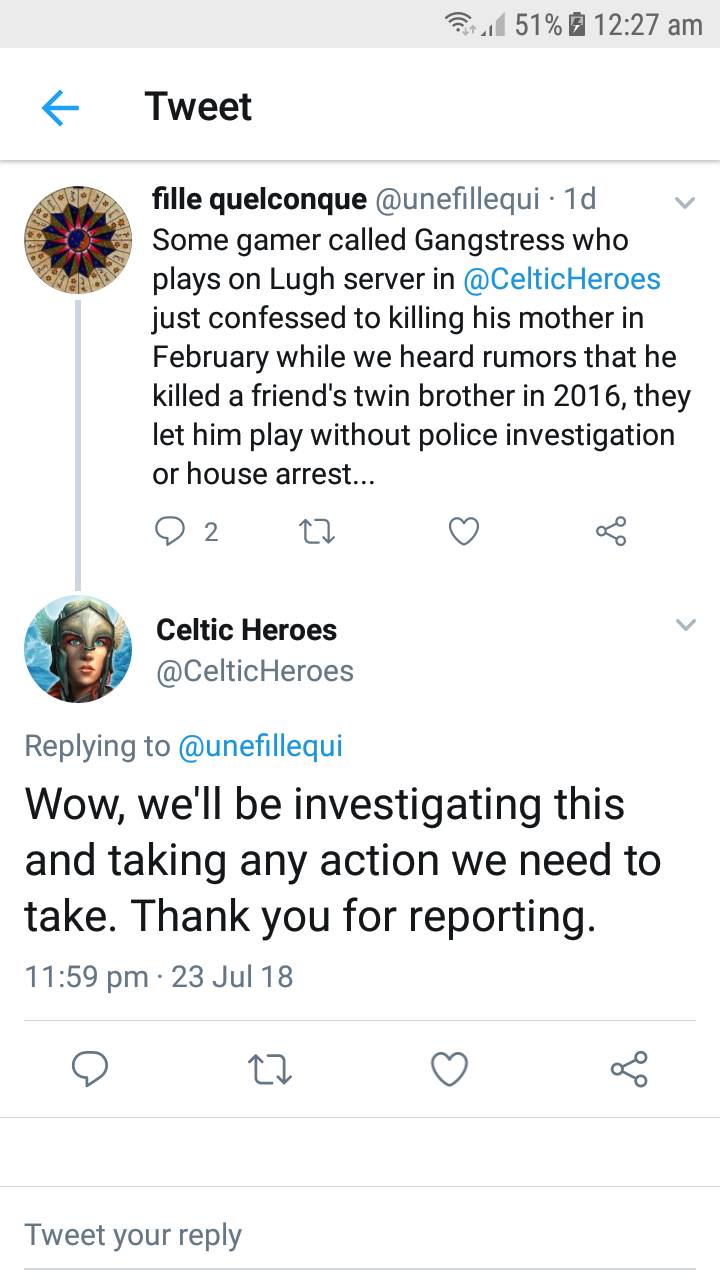
Task: View fille quelconque's profile picture
Action: pyautogui.click(x=78, y=239)
